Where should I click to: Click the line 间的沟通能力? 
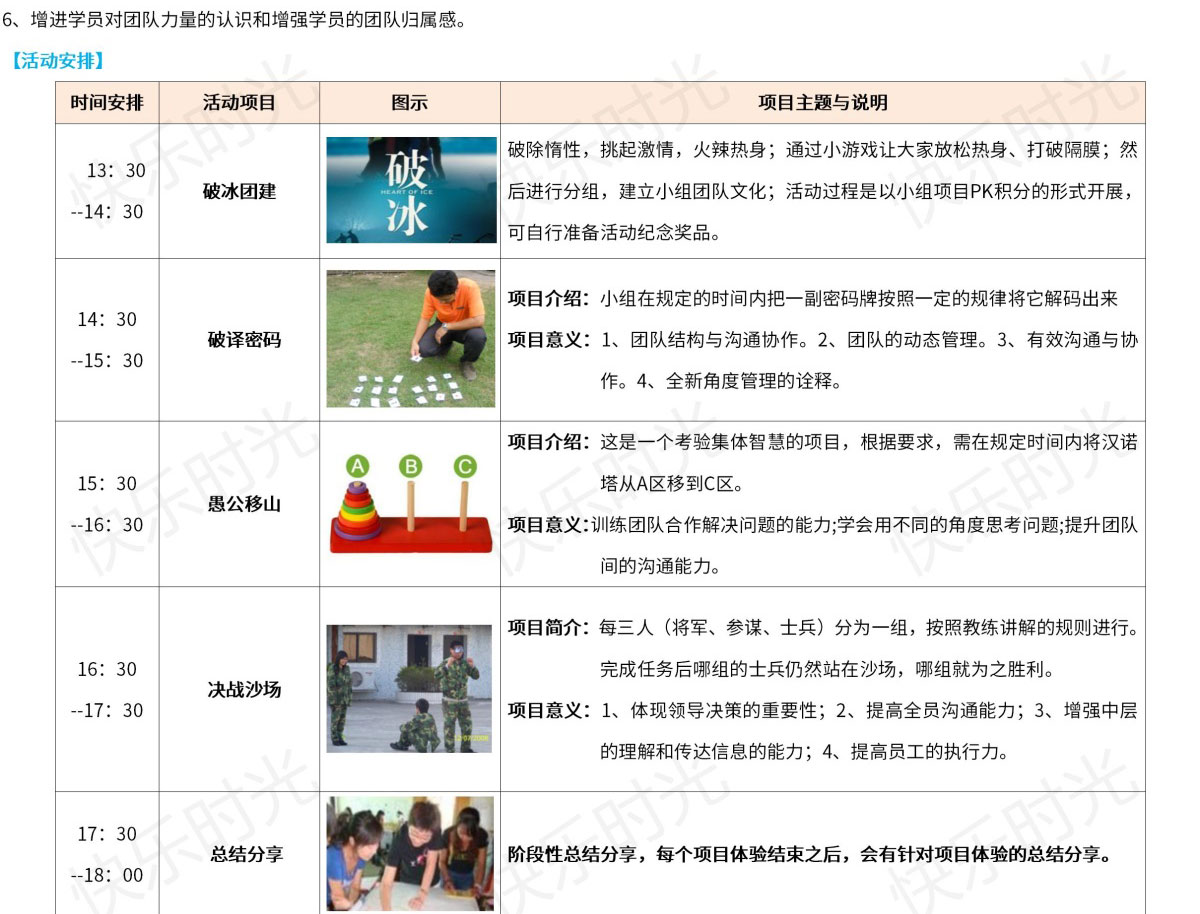tap(660, 565)
